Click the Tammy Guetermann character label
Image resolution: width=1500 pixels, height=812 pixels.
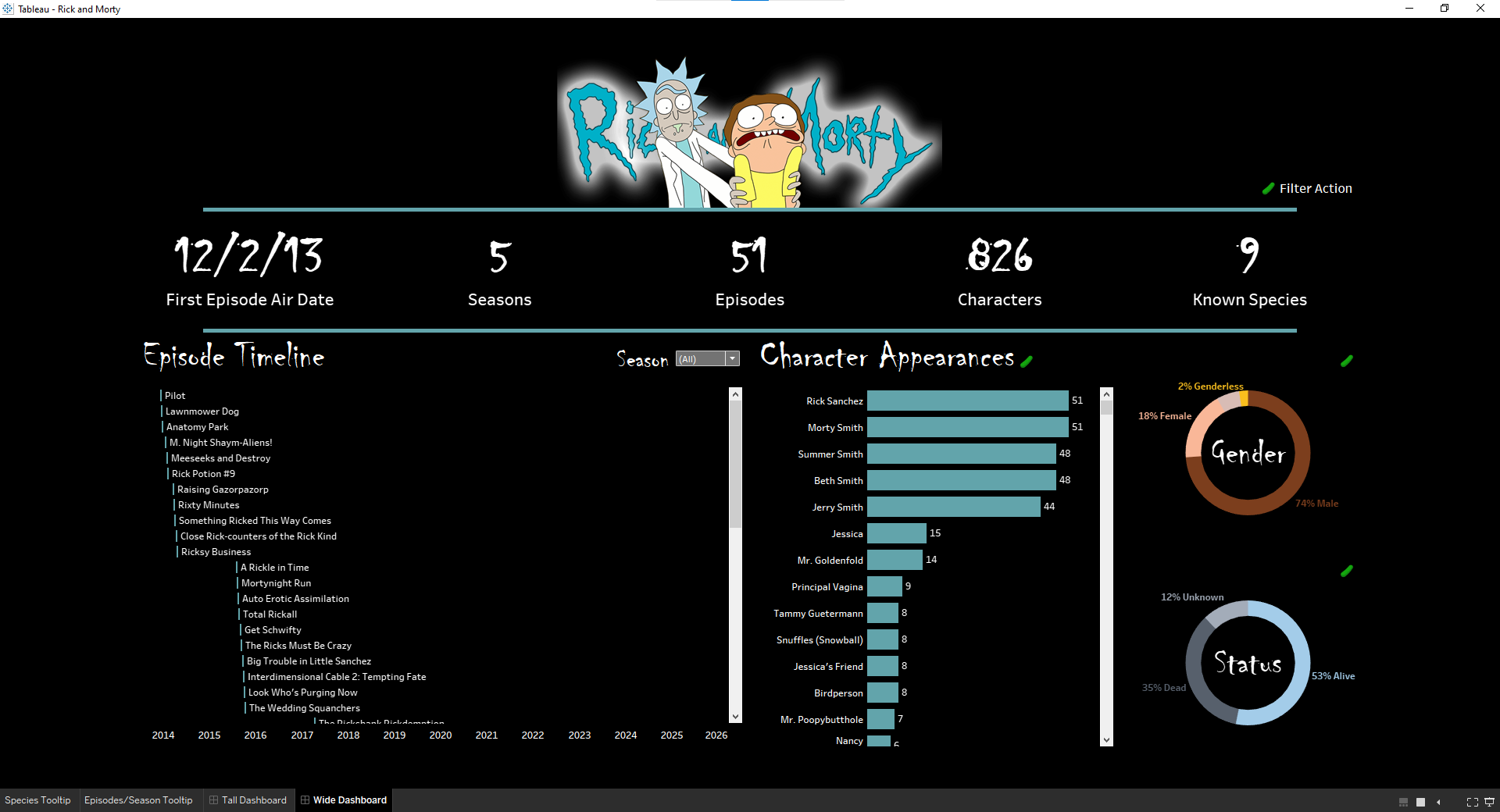click(818, 614)
